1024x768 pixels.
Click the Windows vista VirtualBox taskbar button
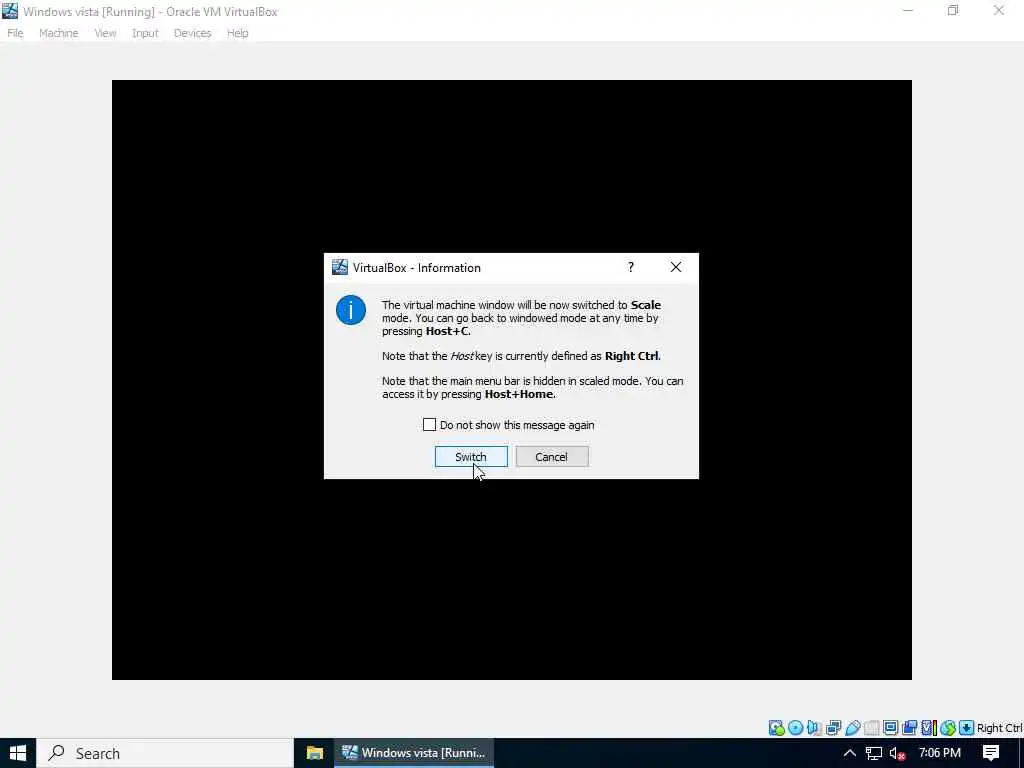click(x=414, y=753)
